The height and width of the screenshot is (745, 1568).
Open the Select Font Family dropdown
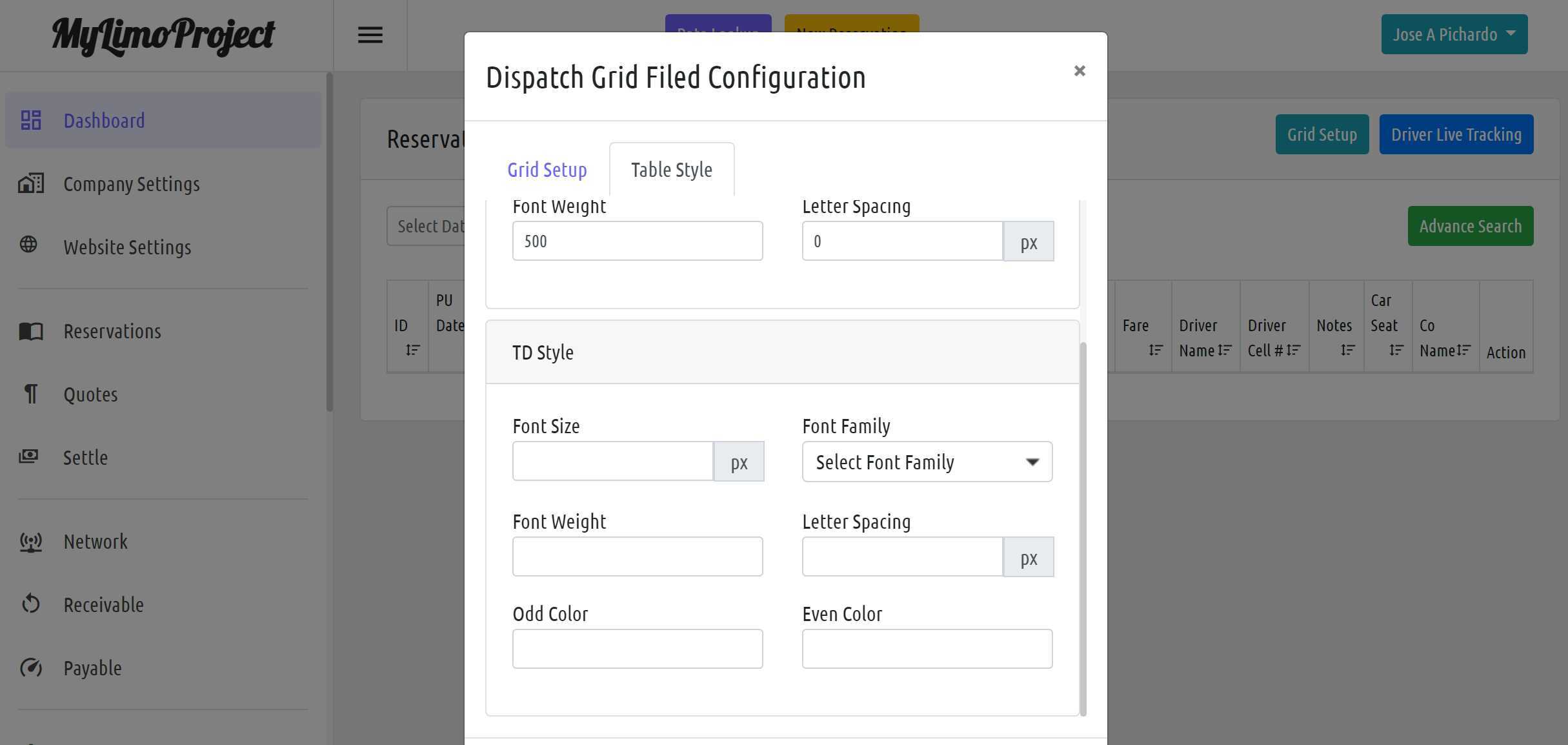tap(927, 462)
